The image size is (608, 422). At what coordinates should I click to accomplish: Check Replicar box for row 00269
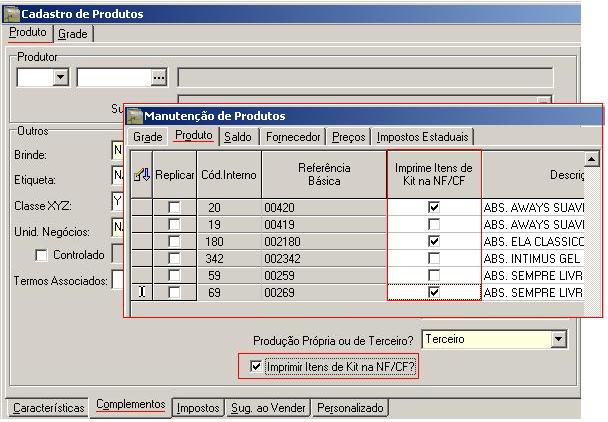tap(174, 292)
